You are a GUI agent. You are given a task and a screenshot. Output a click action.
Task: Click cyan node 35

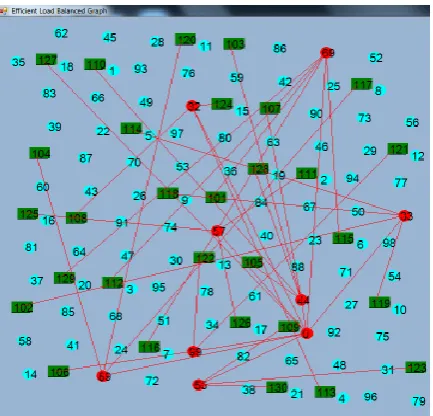(x=18, y=62)
